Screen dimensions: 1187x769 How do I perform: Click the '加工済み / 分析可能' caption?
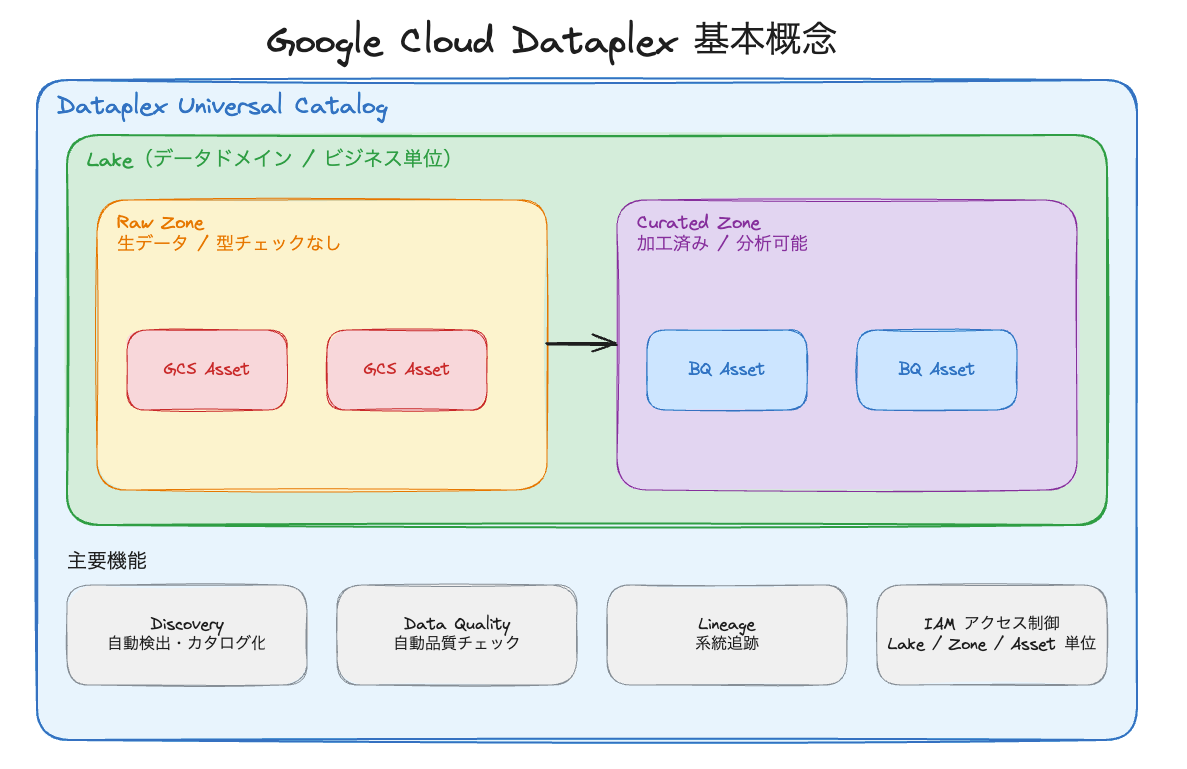coord(722,243)
